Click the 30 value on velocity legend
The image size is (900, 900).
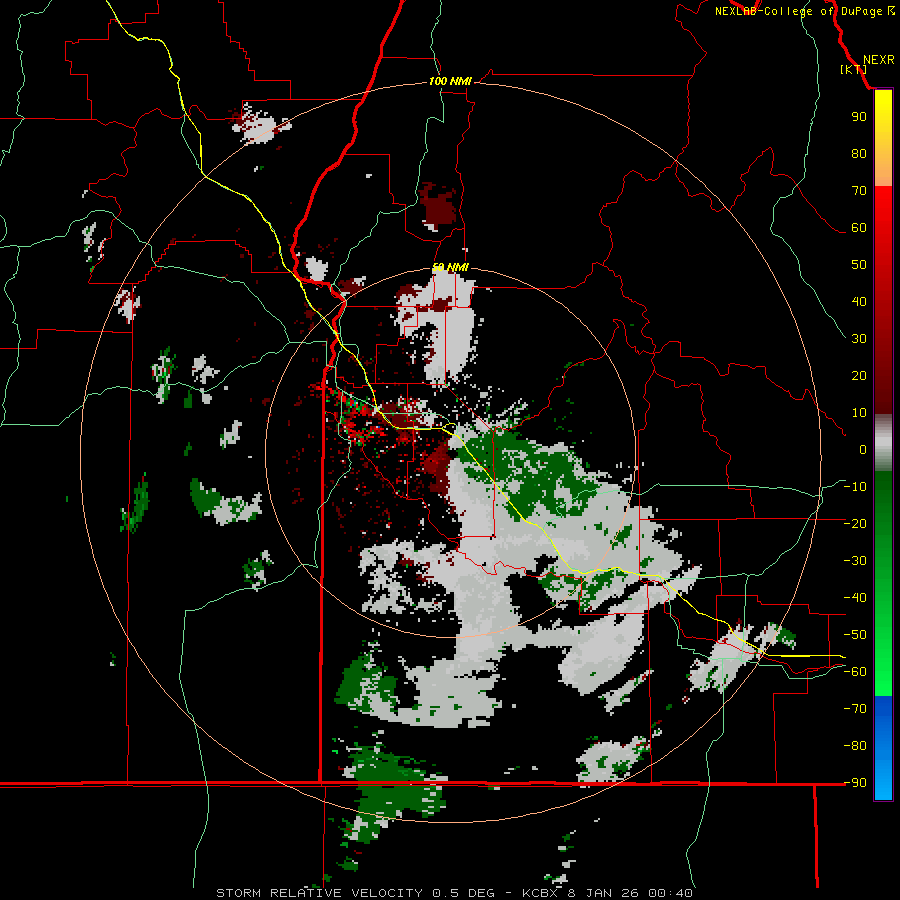click(859, 339)
